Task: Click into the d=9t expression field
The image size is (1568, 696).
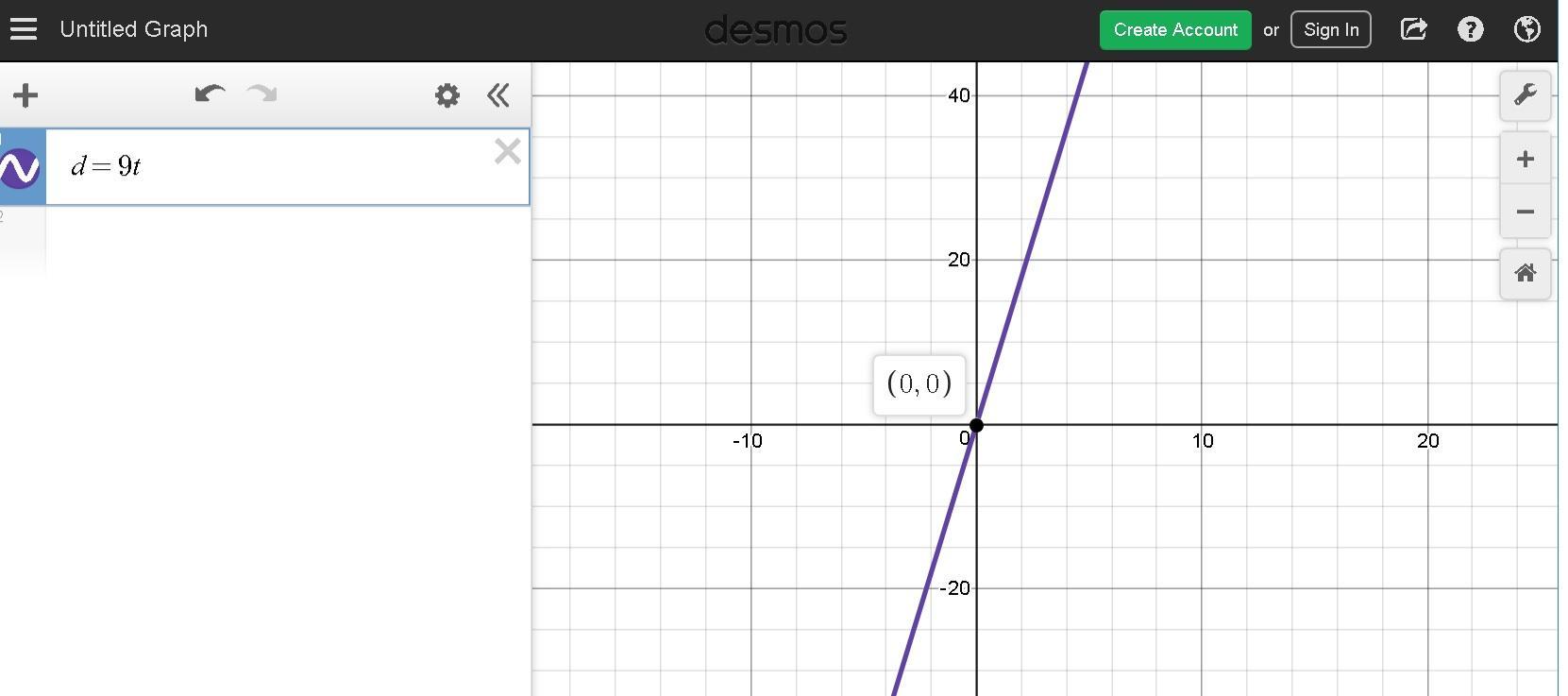Action: click(x=283, y=167)
